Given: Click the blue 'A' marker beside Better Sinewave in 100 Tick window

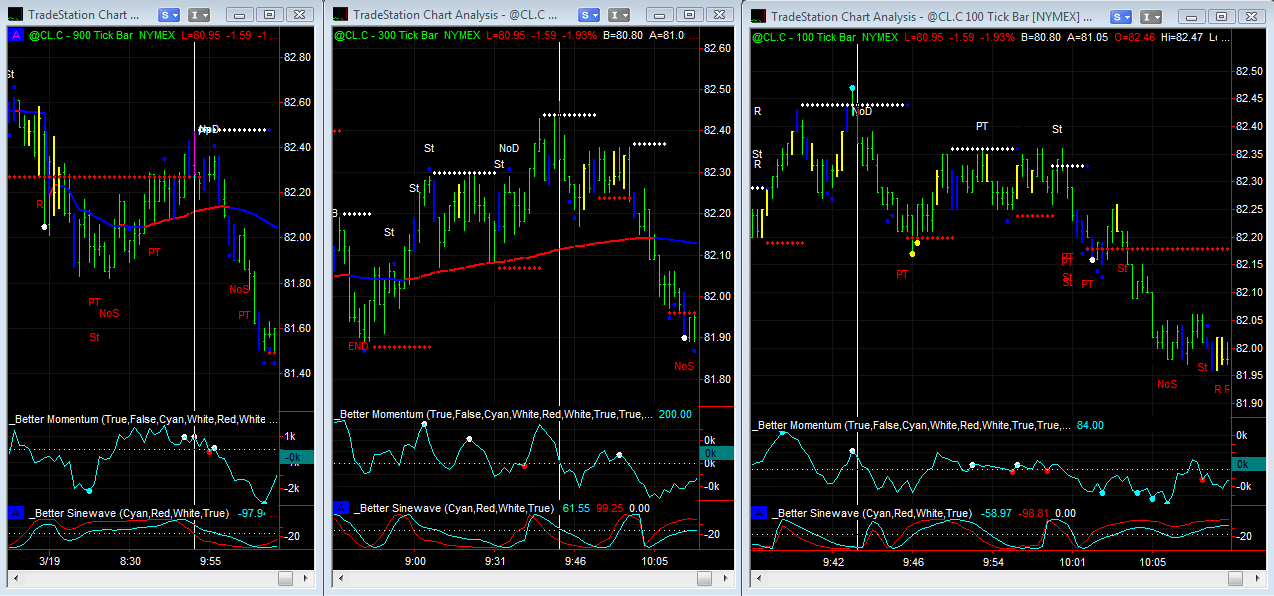Looking at the screenshot, I should pos(758,512).
